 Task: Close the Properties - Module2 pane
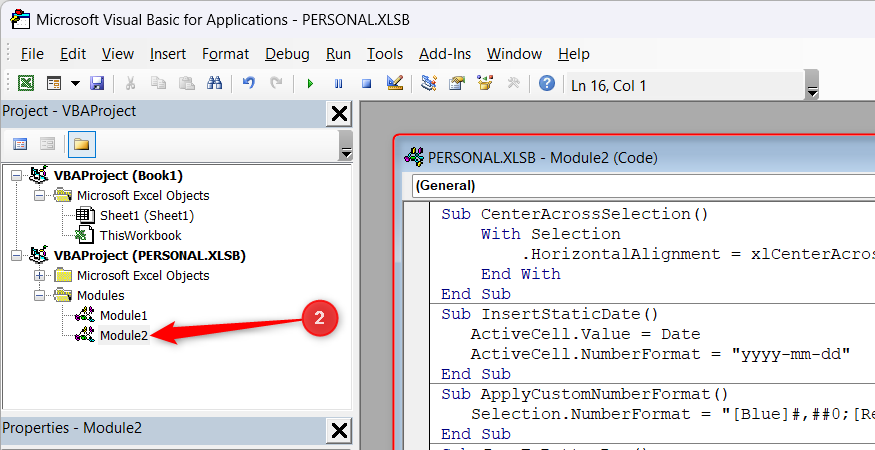point(339,431)
